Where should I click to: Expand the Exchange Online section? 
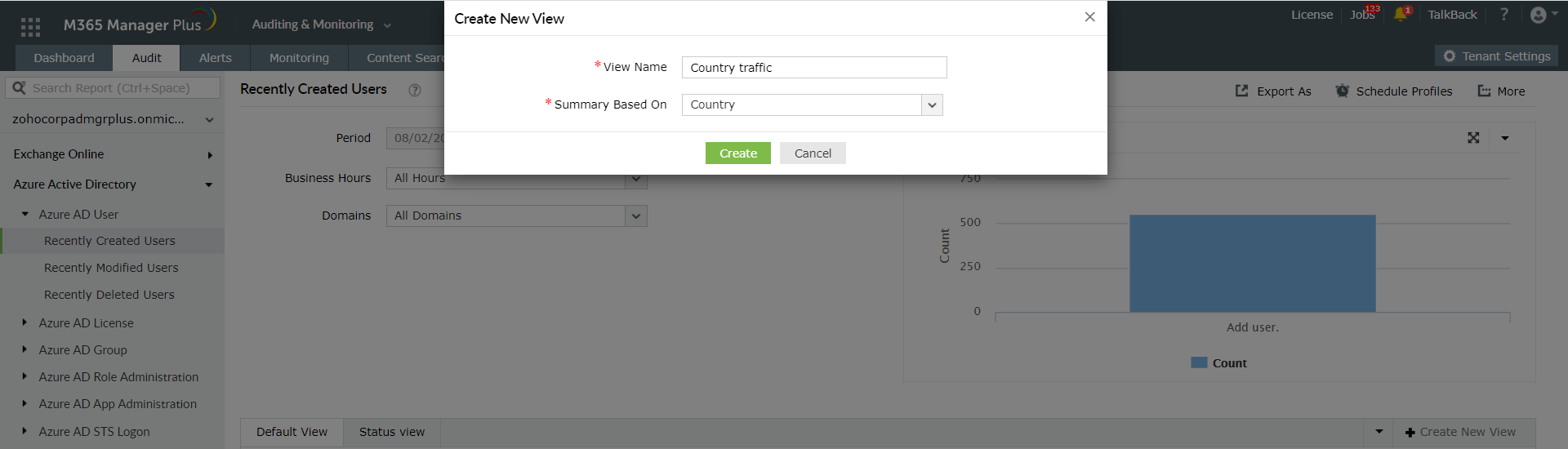tap(210, 155)
